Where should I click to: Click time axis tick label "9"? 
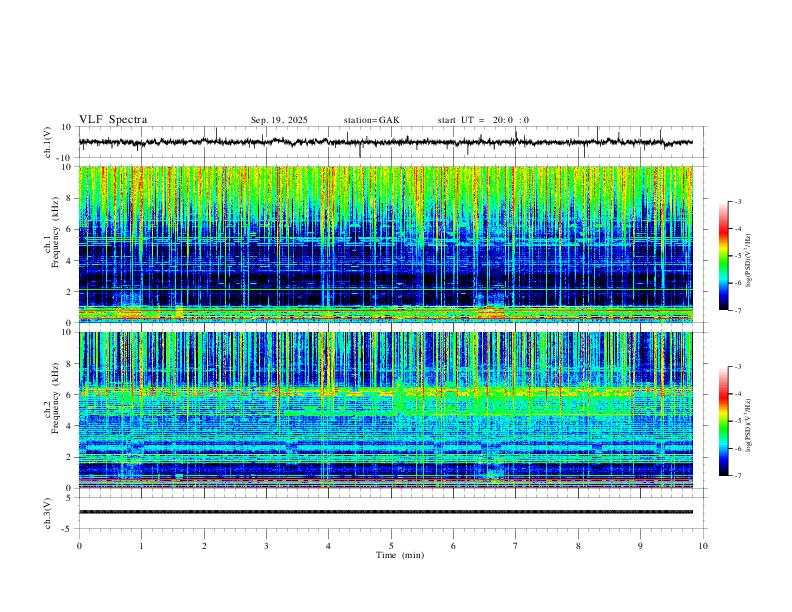(640, 546)
